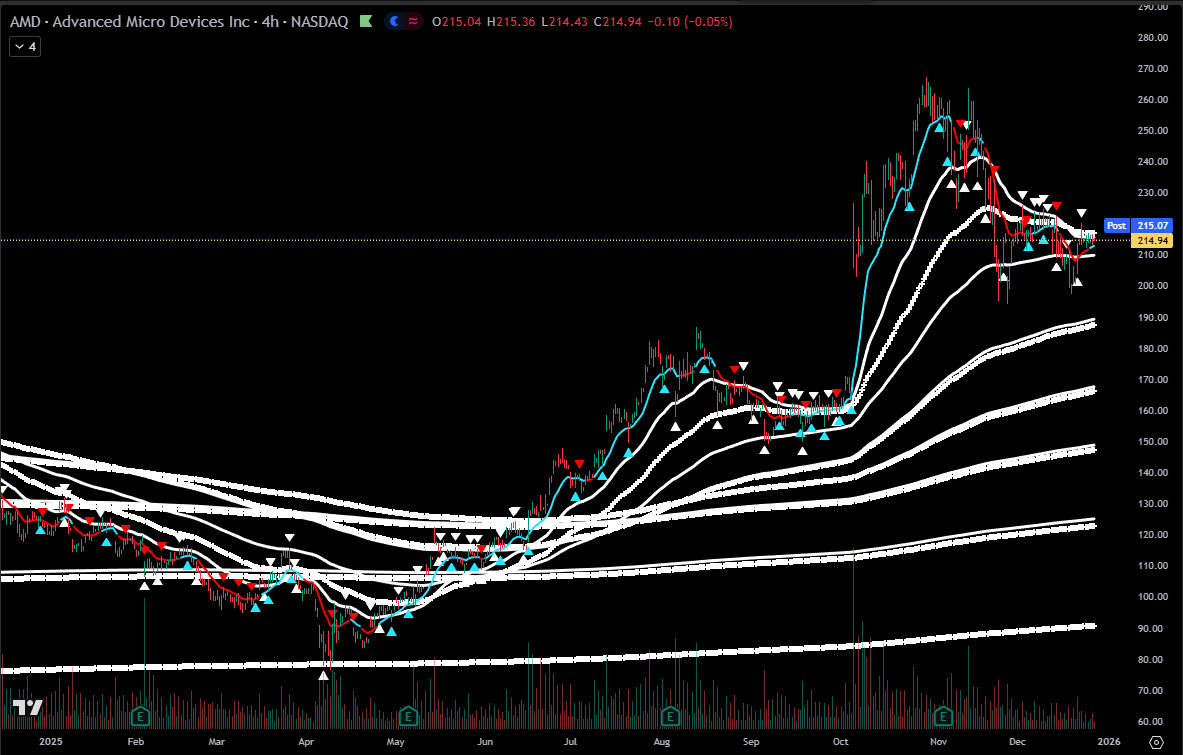Click the blue moon session icon
1183x755 pixels.
395,22
